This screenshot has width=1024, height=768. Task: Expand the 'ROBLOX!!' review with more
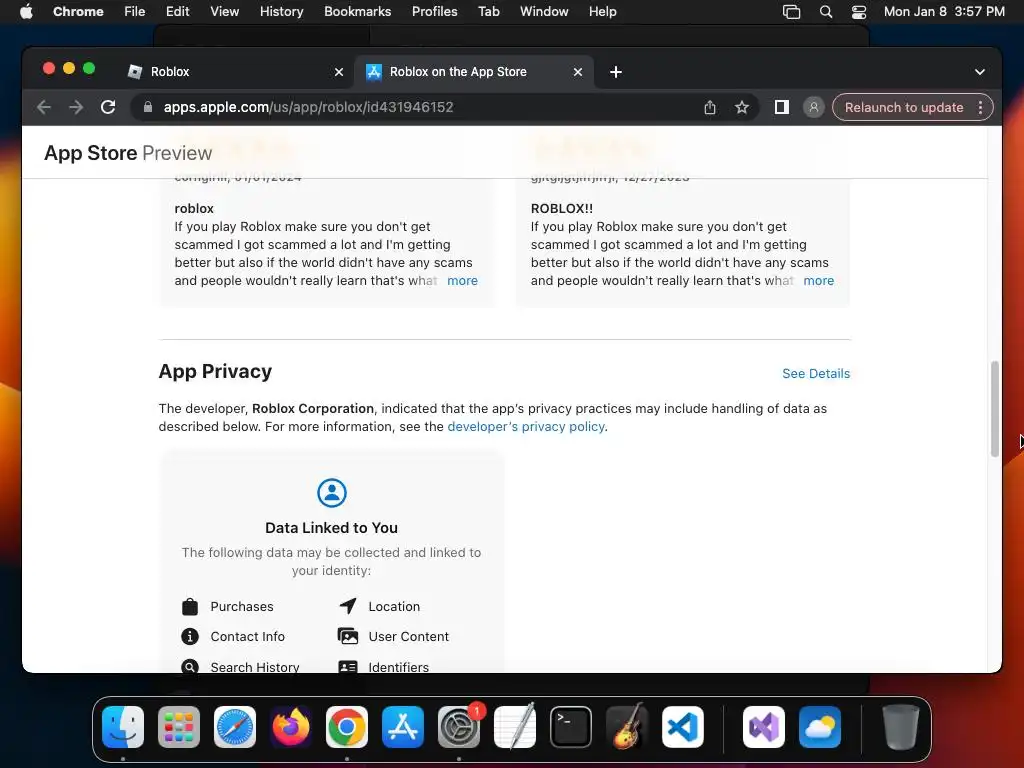[x=818, y=280]
